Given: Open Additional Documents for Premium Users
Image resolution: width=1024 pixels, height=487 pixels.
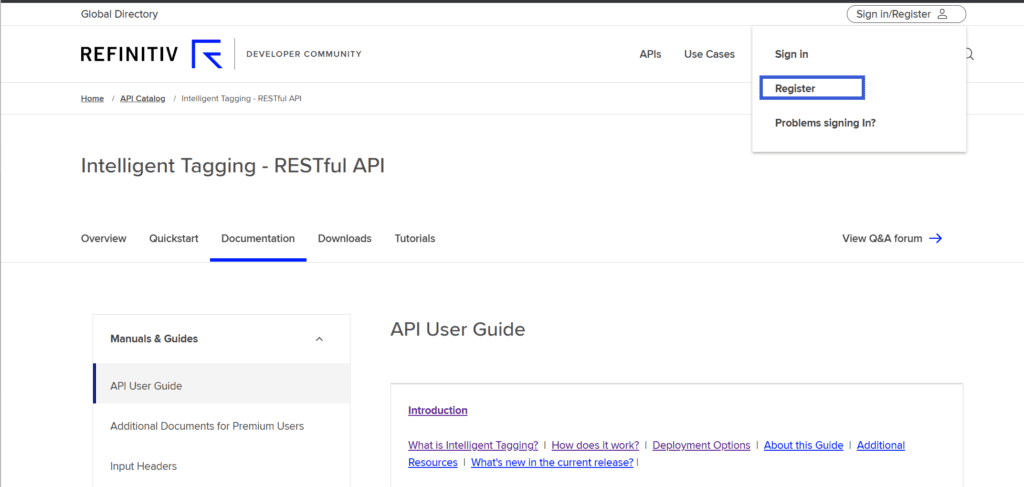Looking at the screenshot, I should pos(207,426).
